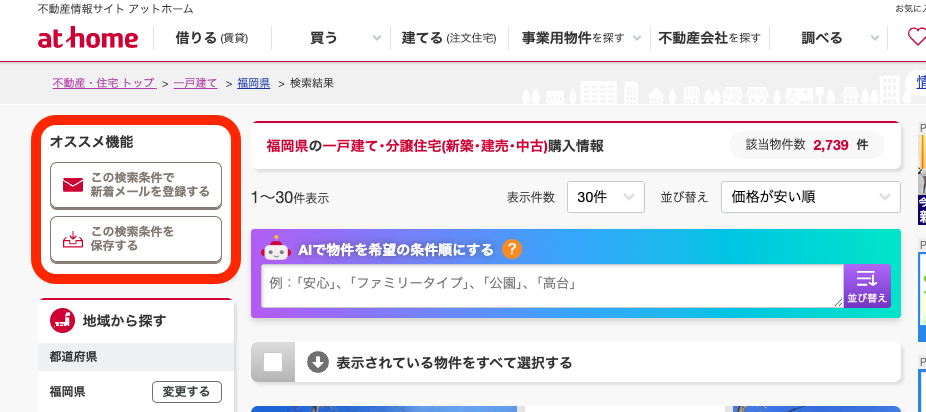Click the orange question mark help icon
The width and height of the screenshot is (926, 412).
[512, 249]
